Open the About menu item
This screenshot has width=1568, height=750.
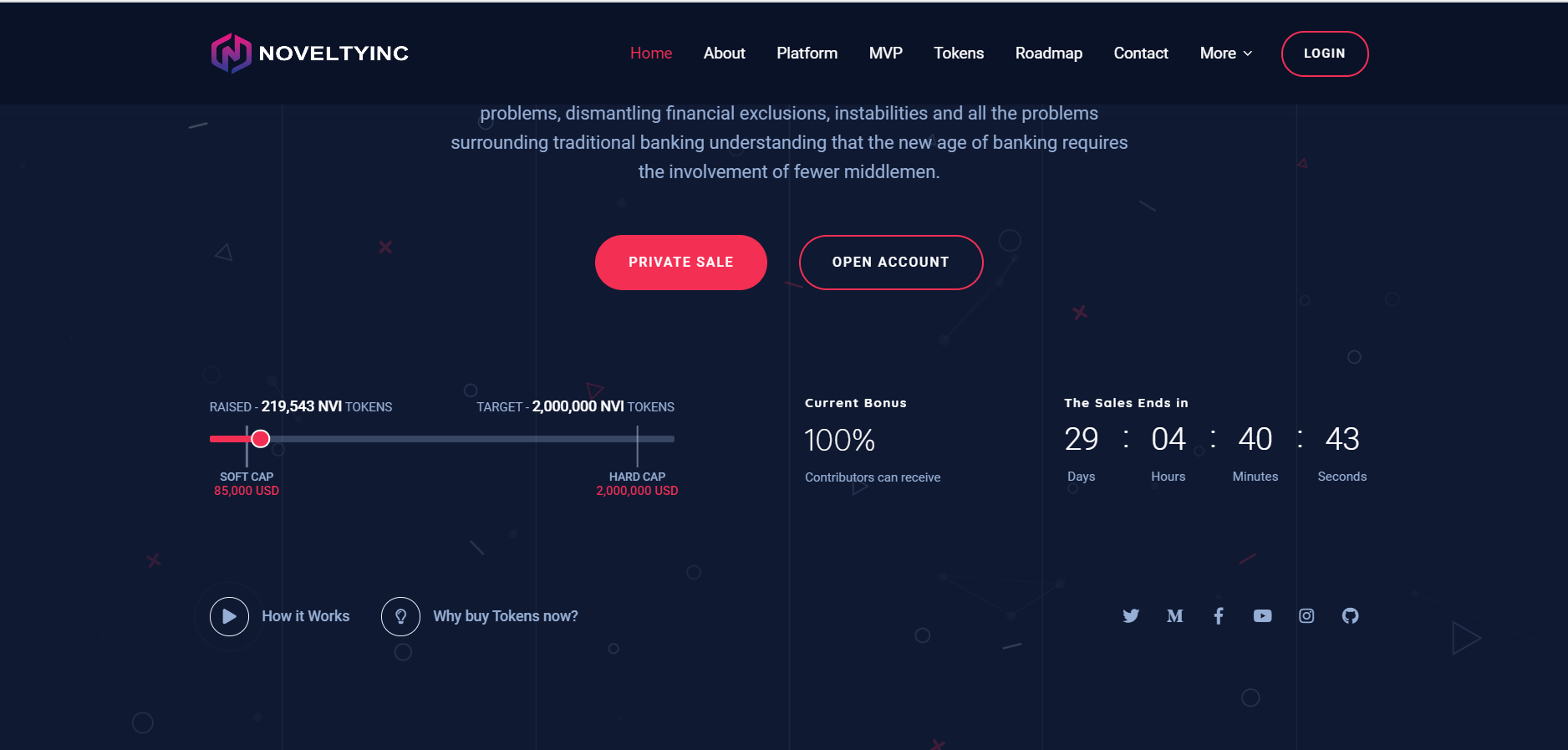pyautogui.click(x=724, y=54)
